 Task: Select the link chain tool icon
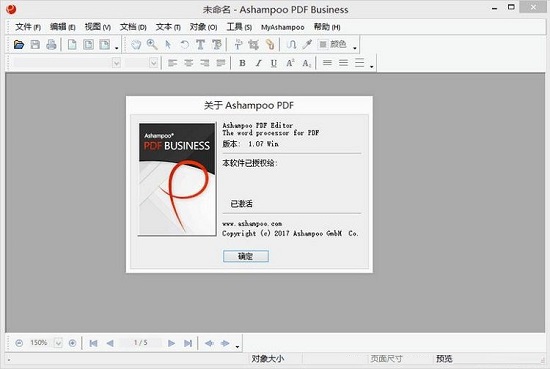[270, 45]
